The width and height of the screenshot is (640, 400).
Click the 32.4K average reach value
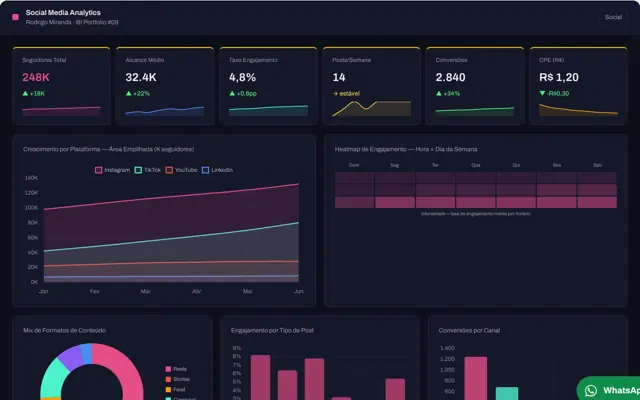(141, 77)
